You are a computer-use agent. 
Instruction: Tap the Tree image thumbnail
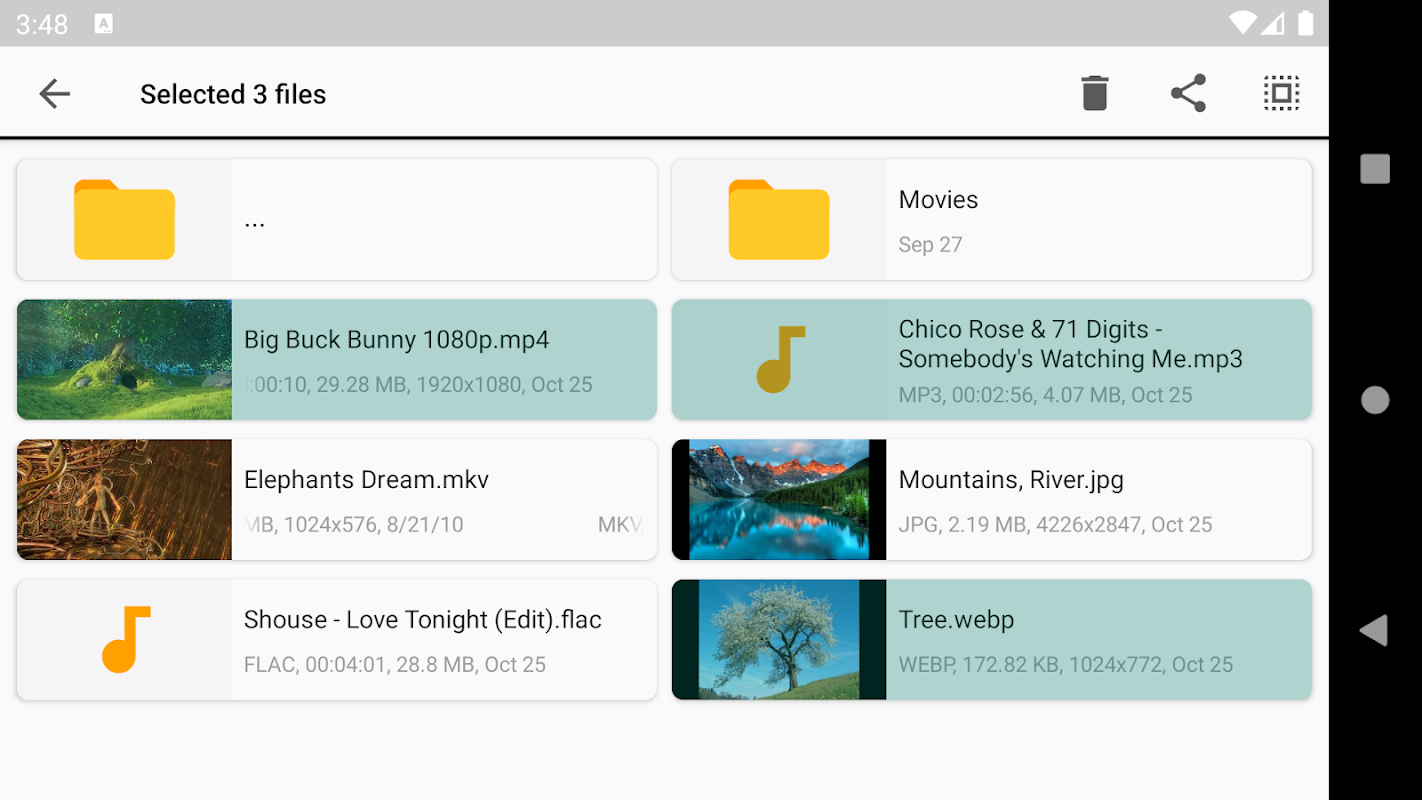pyautogui.click(x=779, y=640)
